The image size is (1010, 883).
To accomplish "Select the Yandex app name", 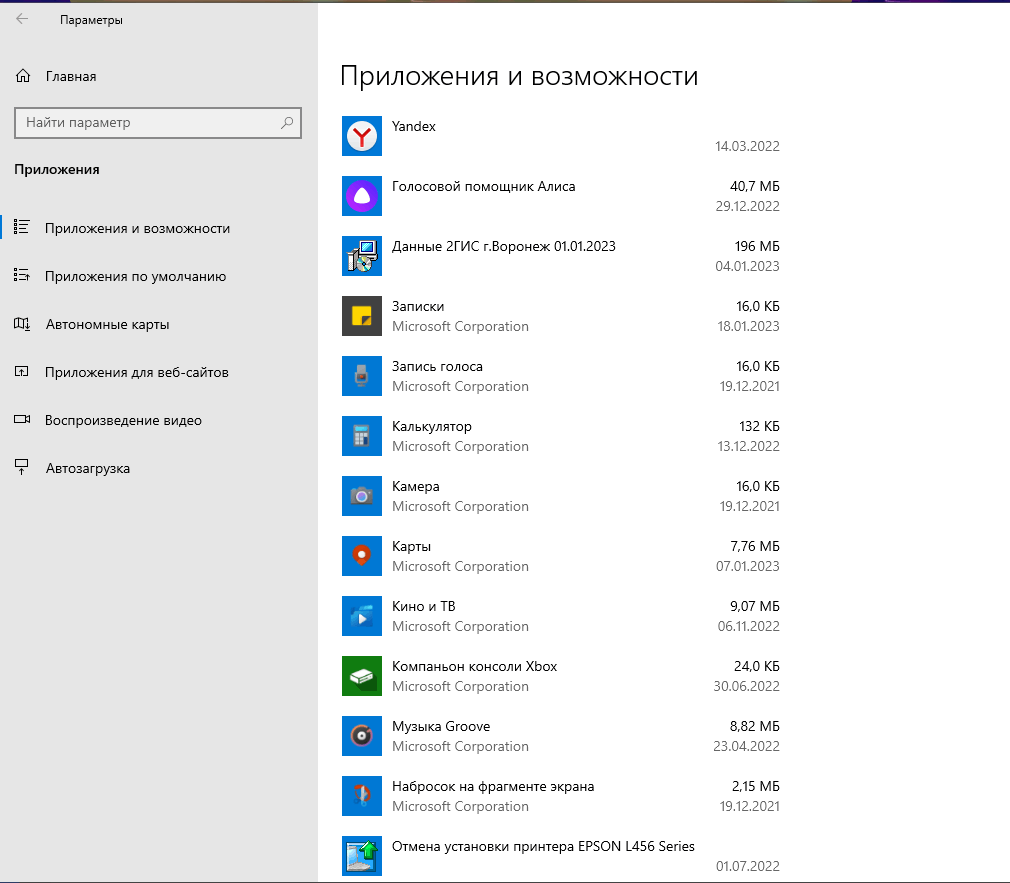I will 414,126.
